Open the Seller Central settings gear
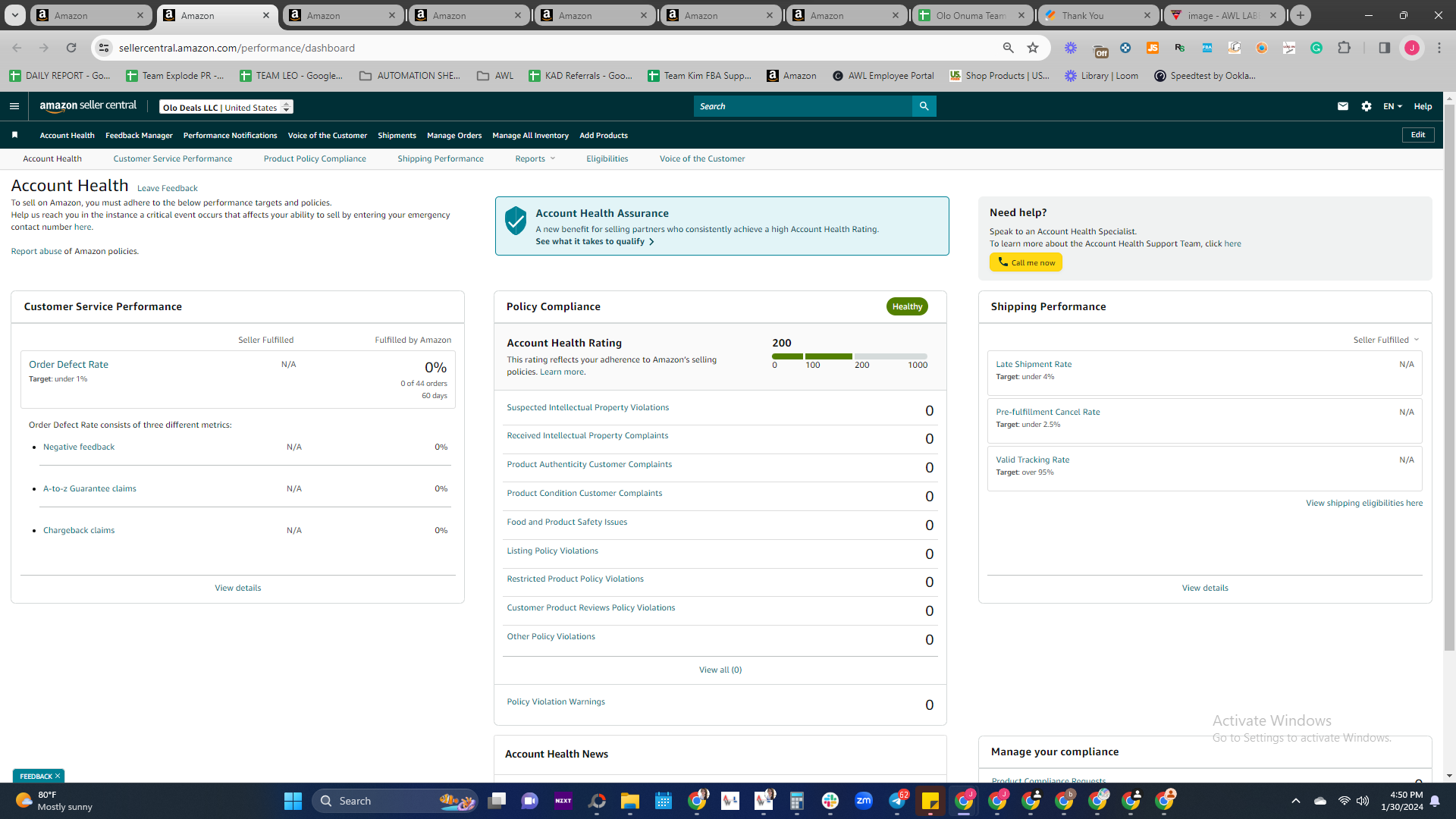Viewport: 1456px width, 819px height. pos(1367,106)
